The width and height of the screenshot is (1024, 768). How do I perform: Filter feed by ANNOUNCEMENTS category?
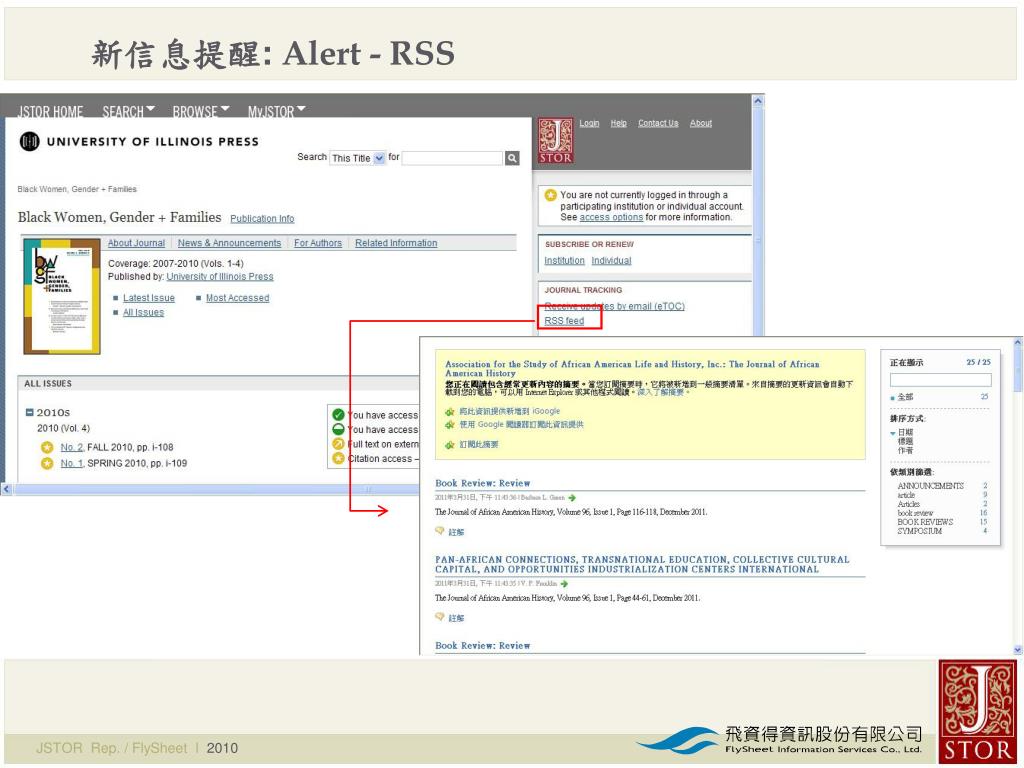931,486
